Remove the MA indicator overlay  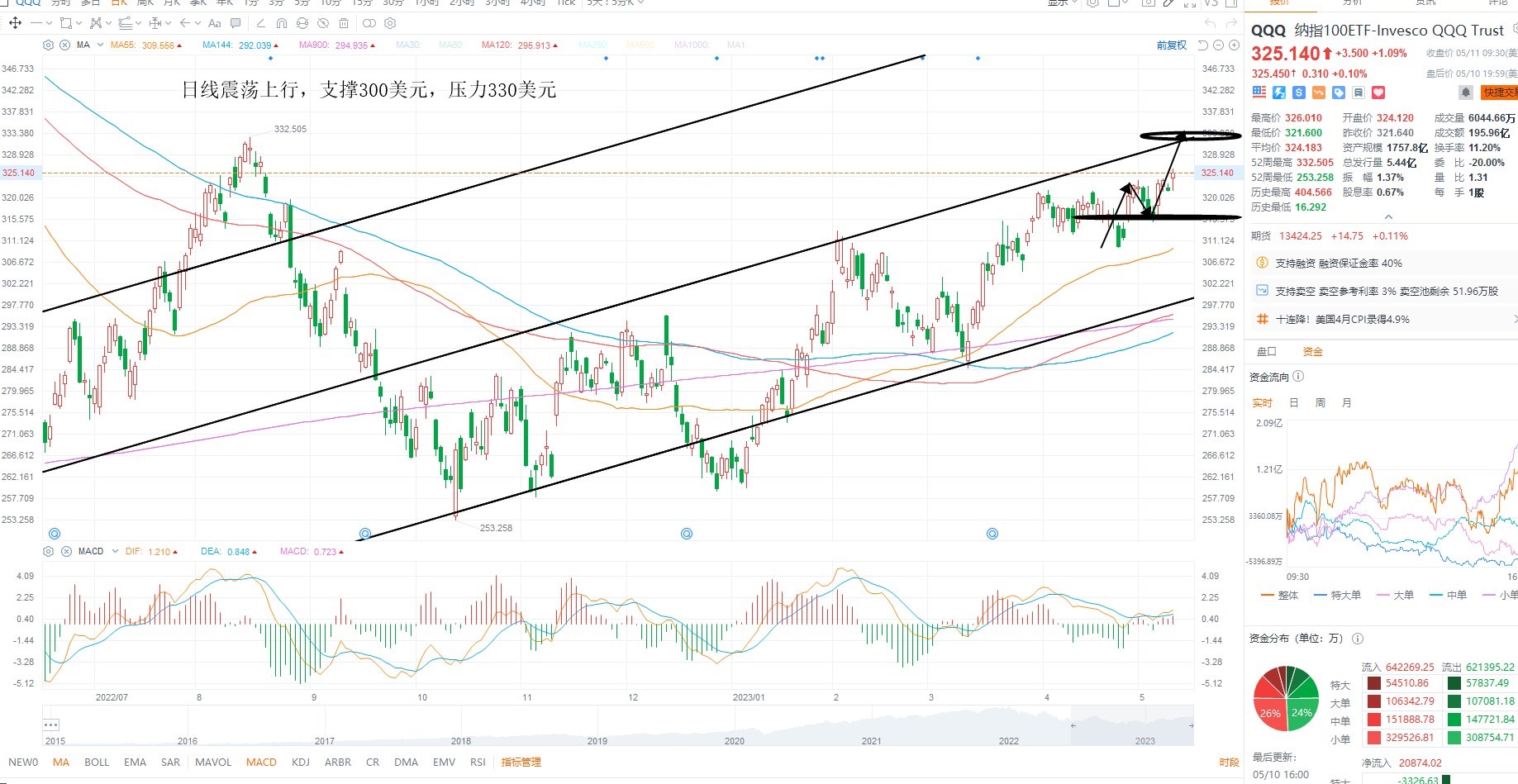64,45
